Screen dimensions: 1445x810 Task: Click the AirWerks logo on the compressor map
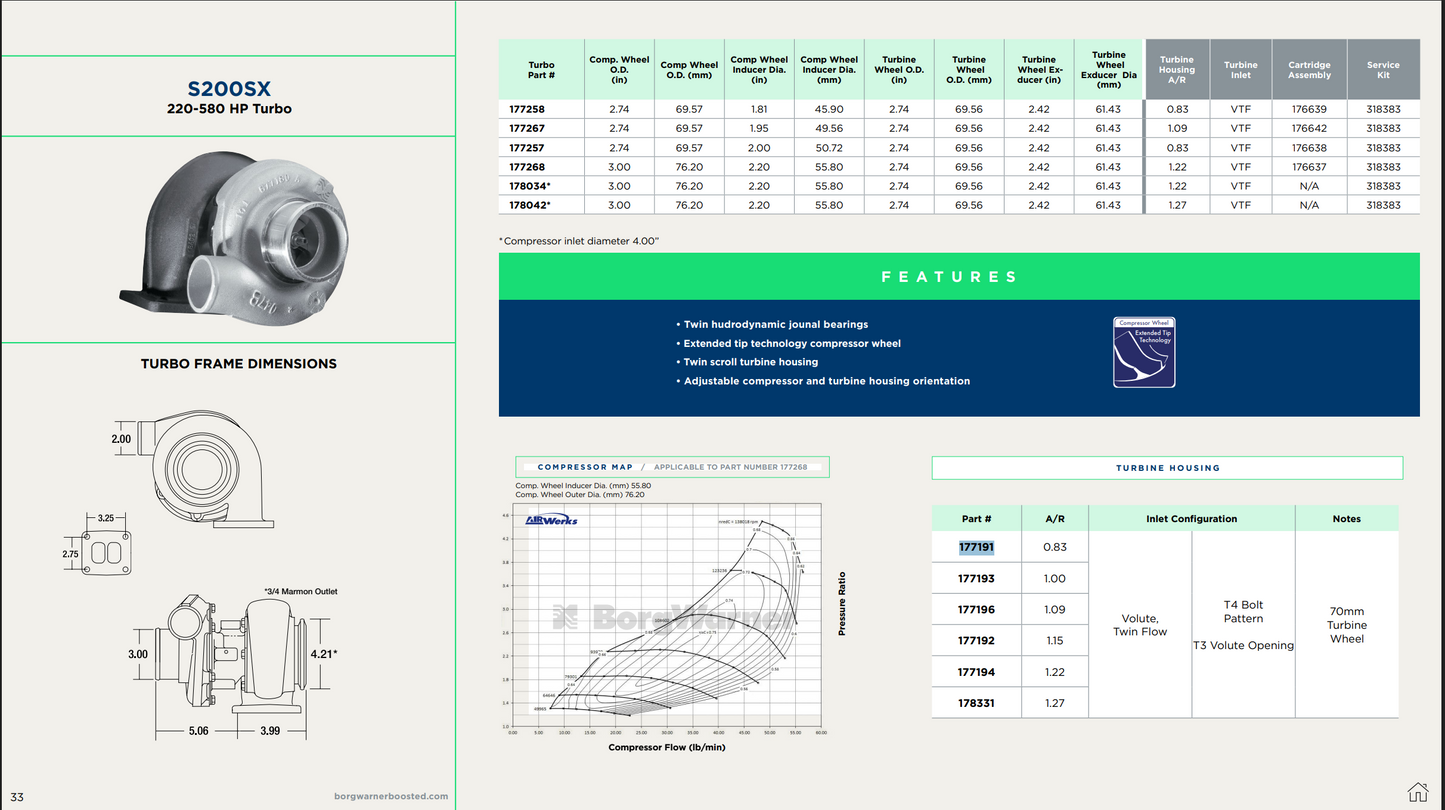click(552, 520)
